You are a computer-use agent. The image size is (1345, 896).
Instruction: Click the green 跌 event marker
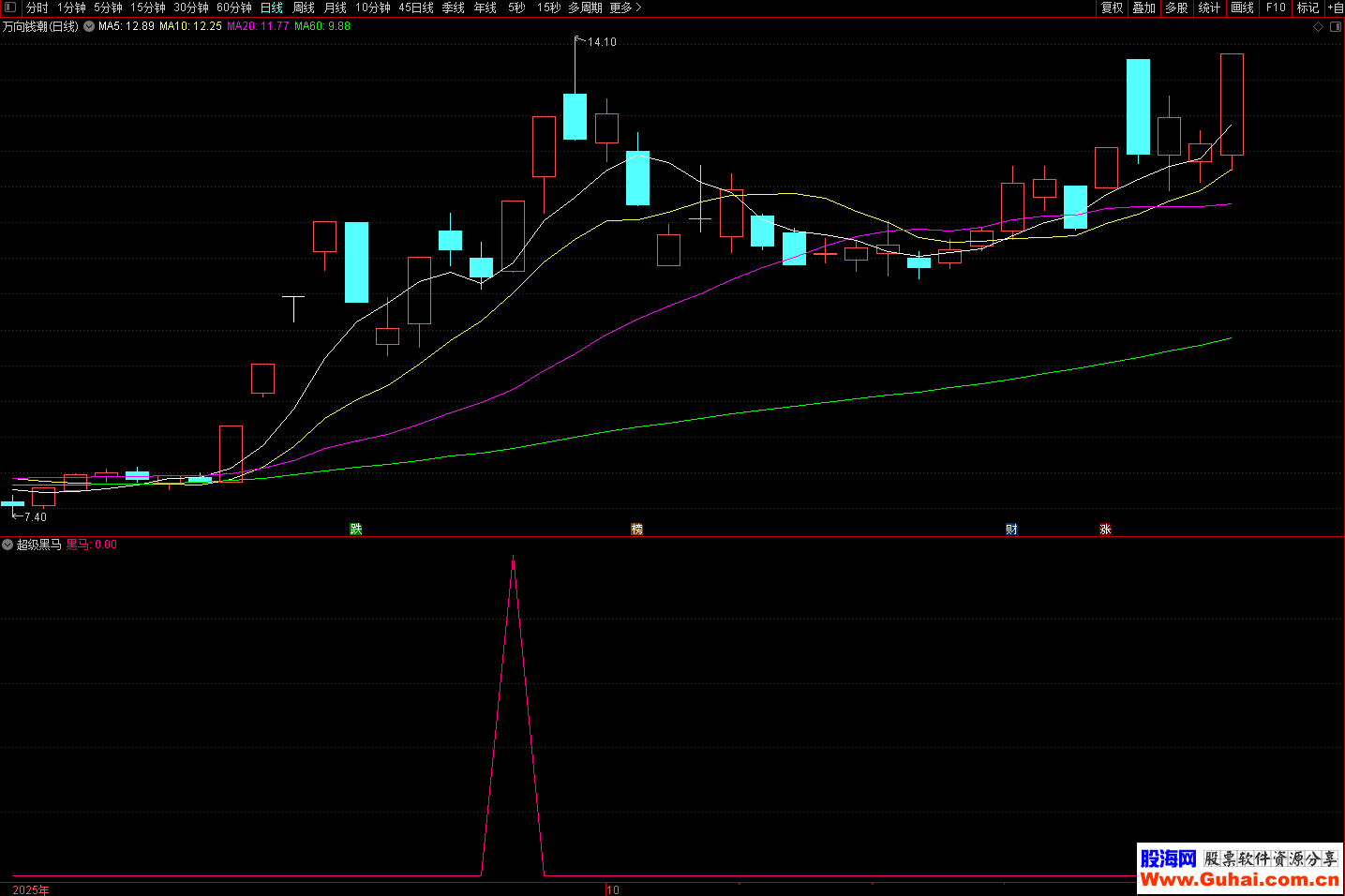[356, 530]
